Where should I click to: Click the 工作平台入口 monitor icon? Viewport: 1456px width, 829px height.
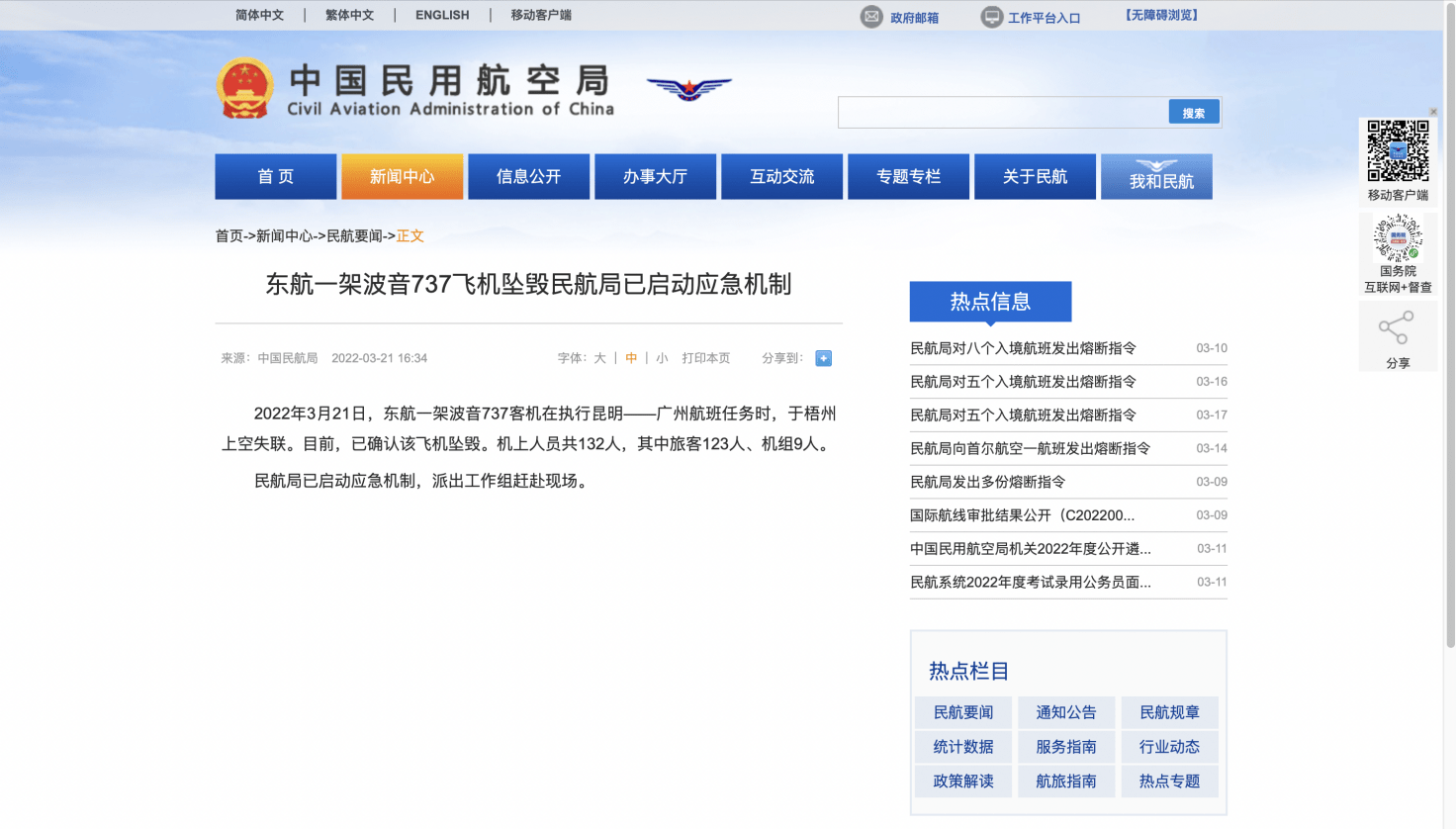(x=991, y=17)
